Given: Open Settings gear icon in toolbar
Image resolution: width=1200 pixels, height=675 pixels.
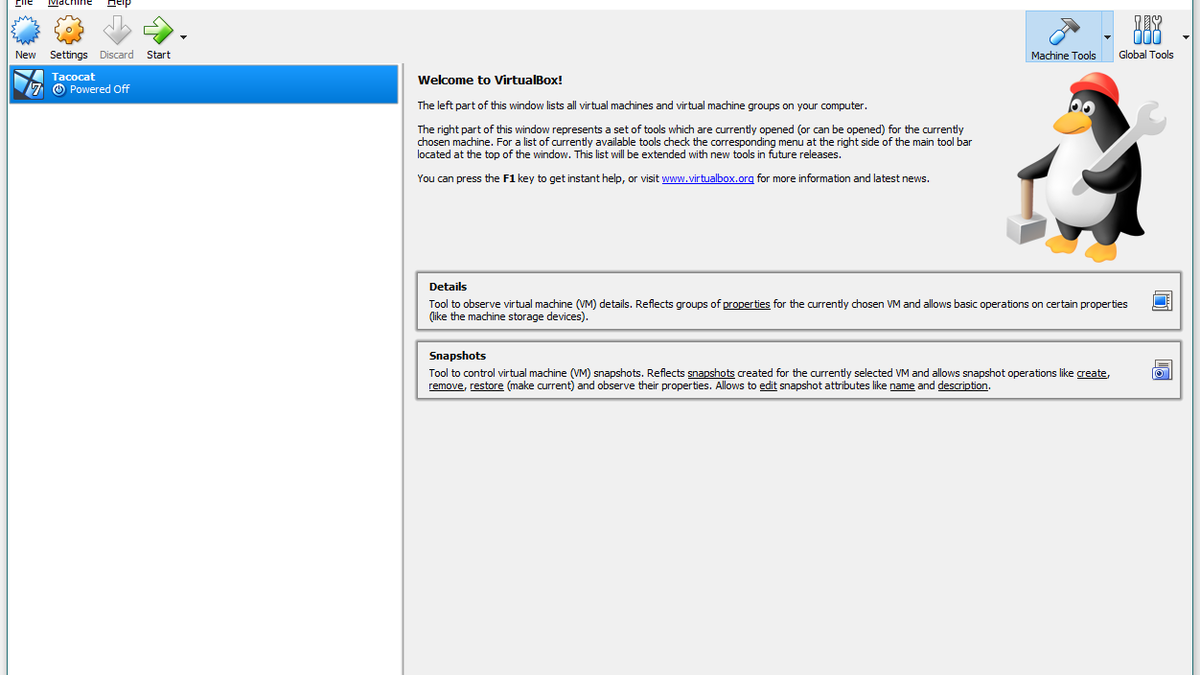Looking at the screenshot, I should tap(69, 31).
